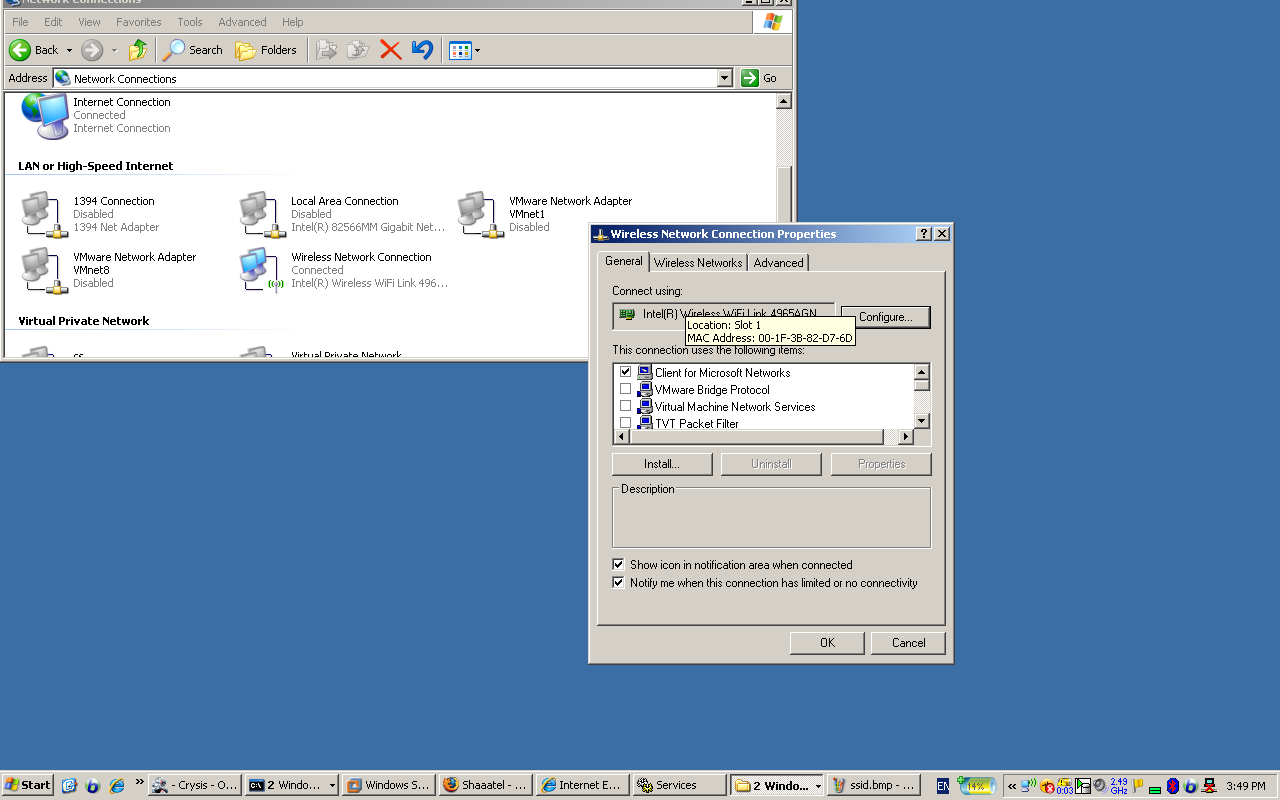
Task: Select the Internet Connection globe icon
Action: pos(45,116)
